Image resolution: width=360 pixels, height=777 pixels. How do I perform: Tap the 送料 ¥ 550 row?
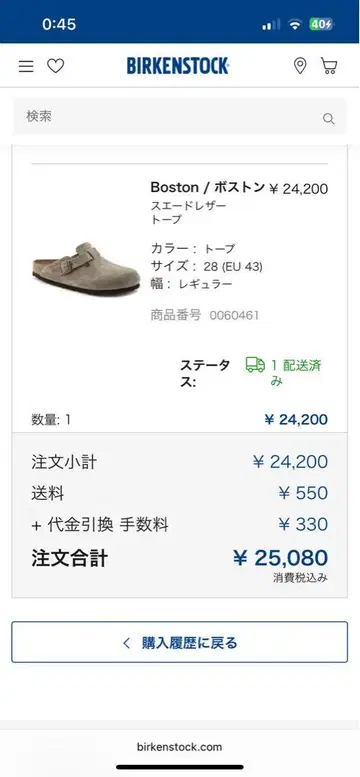(180, 493)
